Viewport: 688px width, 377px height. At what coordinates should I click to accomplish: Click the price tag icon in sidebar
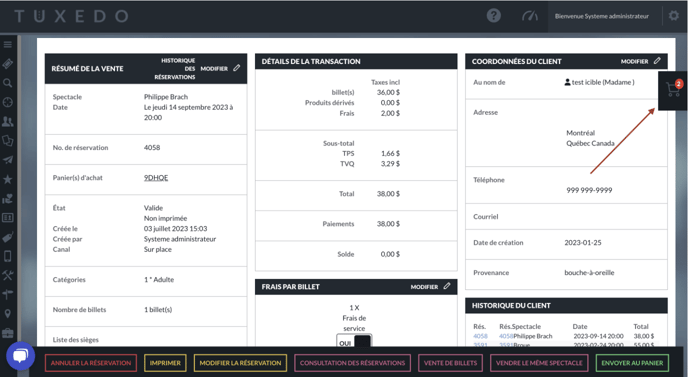(7, 237)
